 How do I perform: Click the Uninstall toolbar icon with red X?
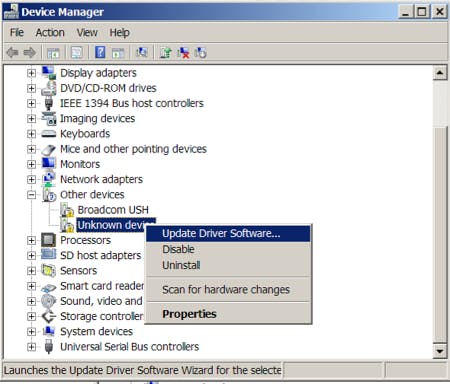coord(183,53)
